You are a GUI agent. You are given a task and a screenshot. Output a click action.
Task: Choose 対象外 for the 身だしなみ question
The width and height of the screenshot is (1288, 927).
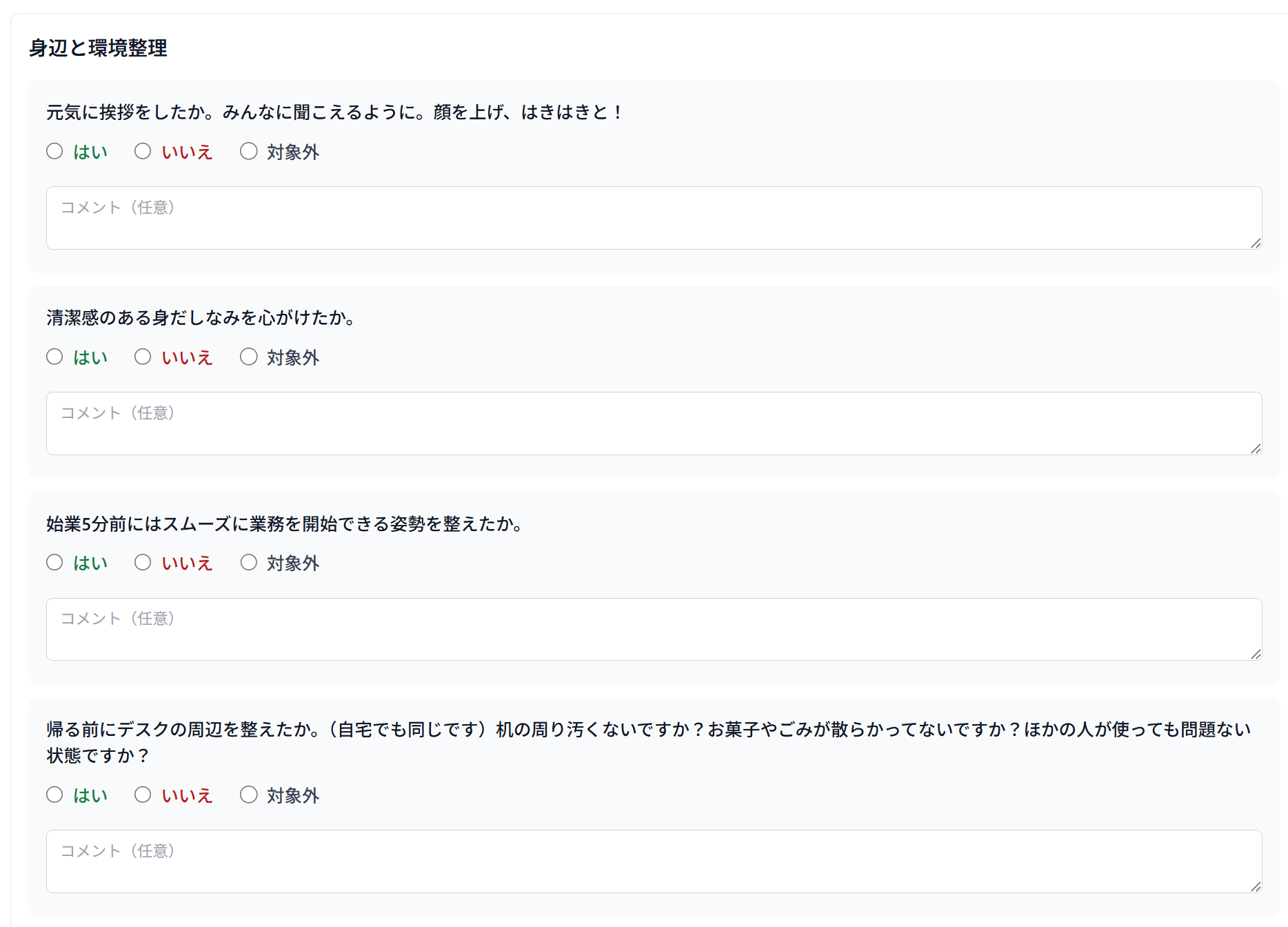pyautogui.click(x=249, y=357)
